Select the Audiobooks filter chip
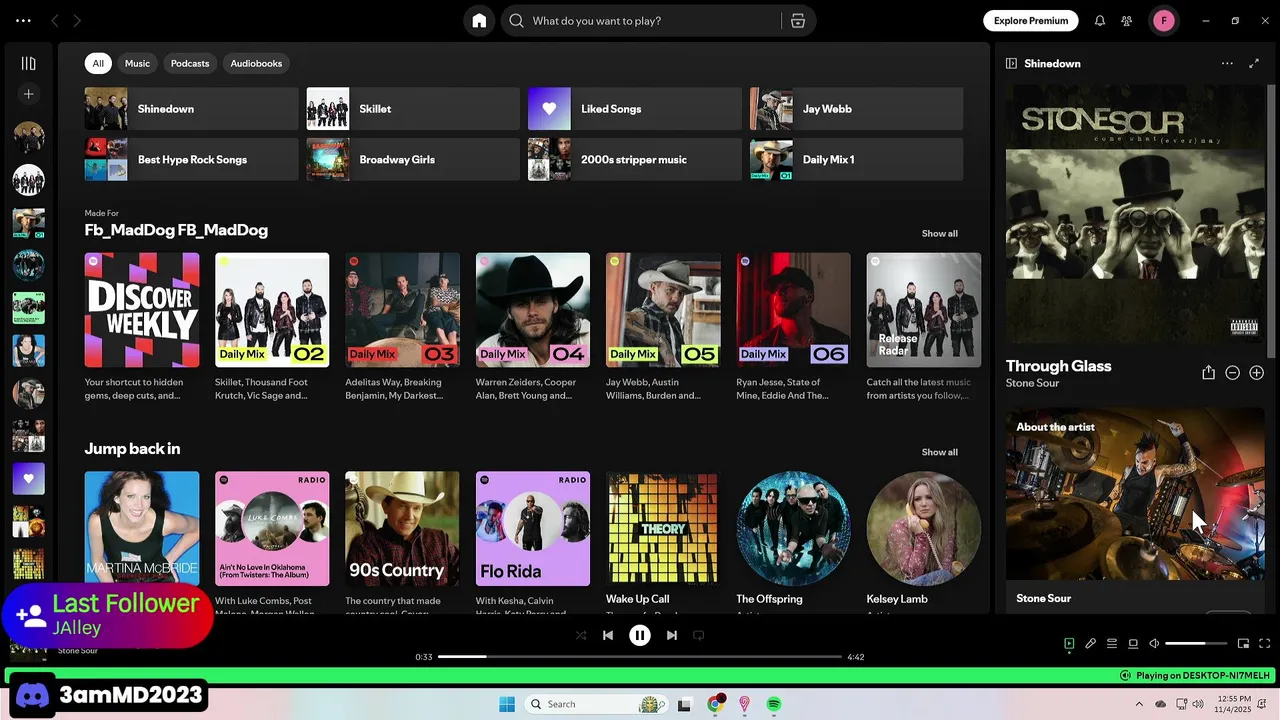 [256, 63]
